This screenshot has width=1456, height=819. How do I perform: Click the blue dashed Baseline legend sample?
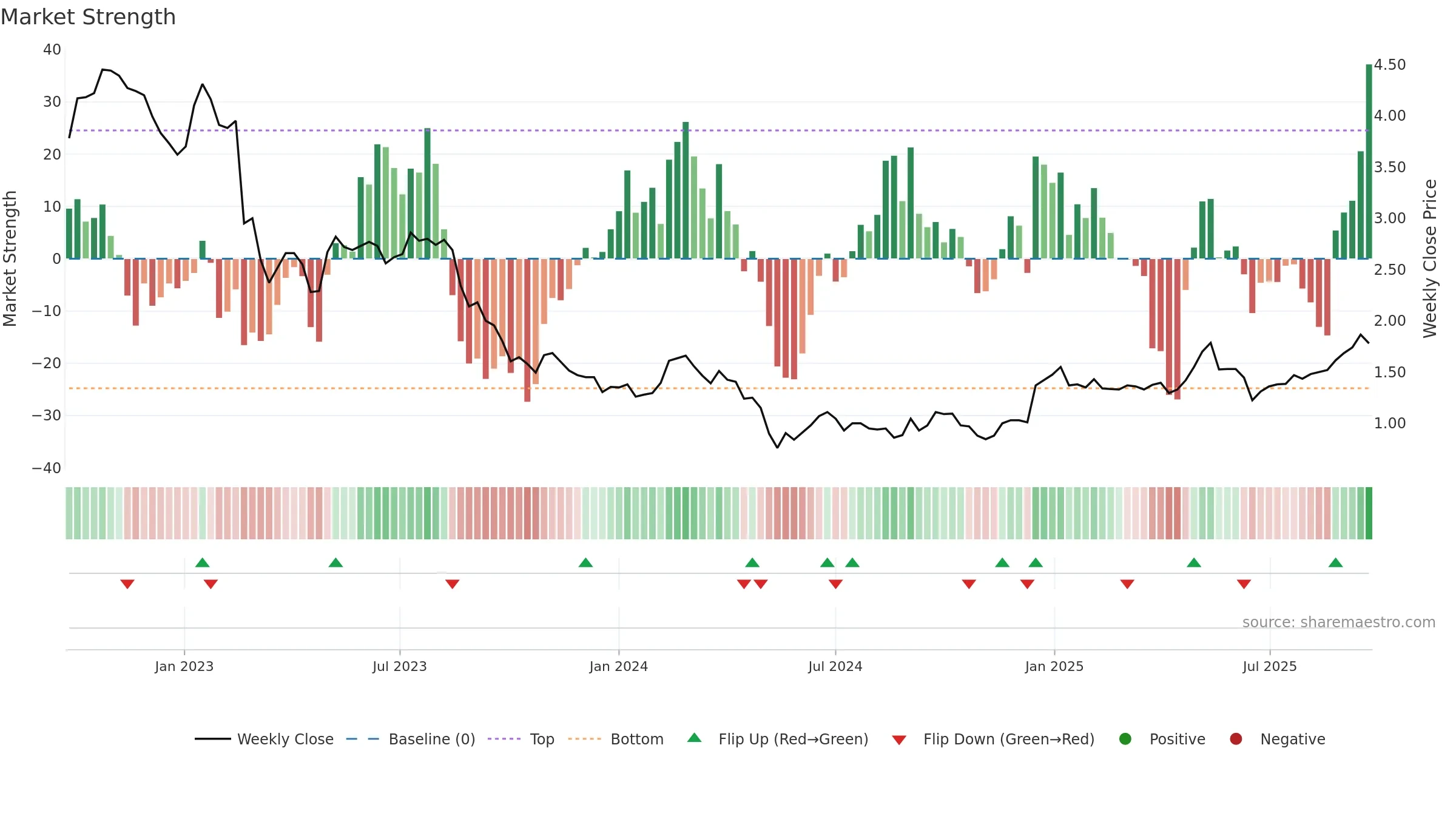(x=363, y=739)
